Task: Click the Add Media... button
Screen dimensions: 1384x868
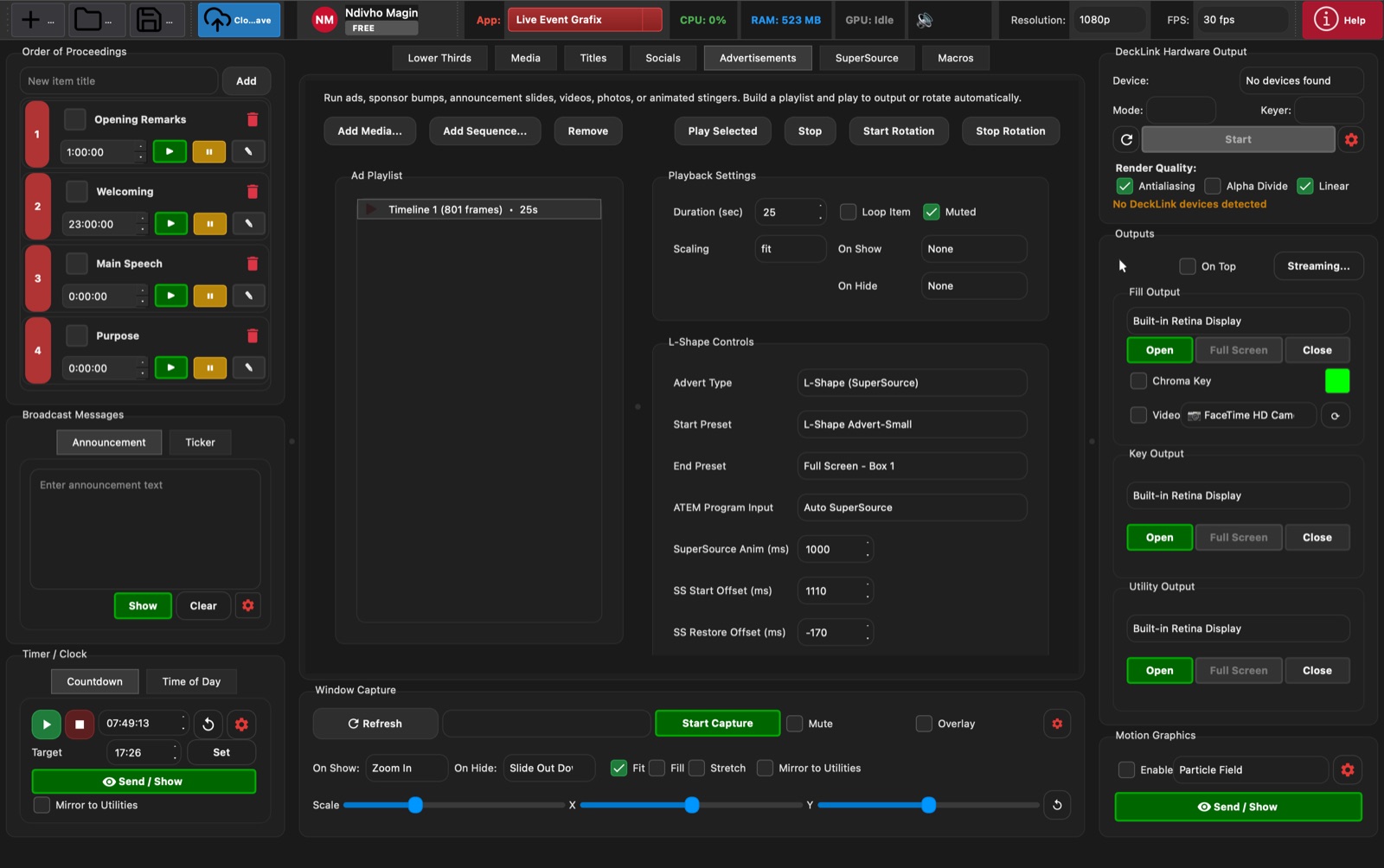Action: coord(369,131)
